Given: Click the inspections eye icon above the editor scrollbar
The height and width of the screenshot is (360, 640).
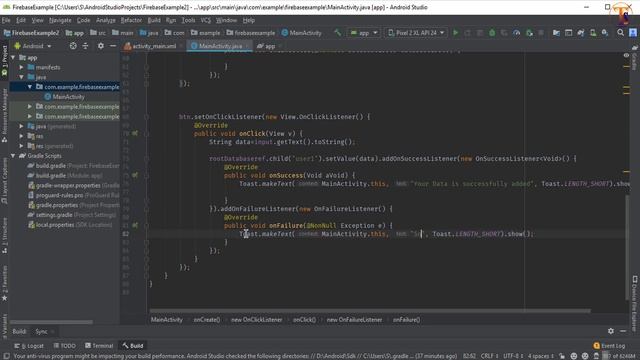Looking at the screenshot, I should click(x=626, y=56).
